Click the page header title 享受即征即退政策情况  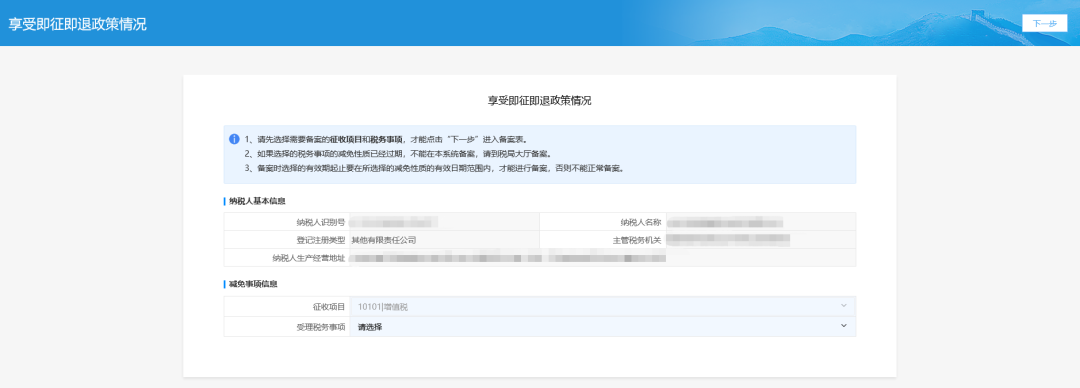(77, 23)
